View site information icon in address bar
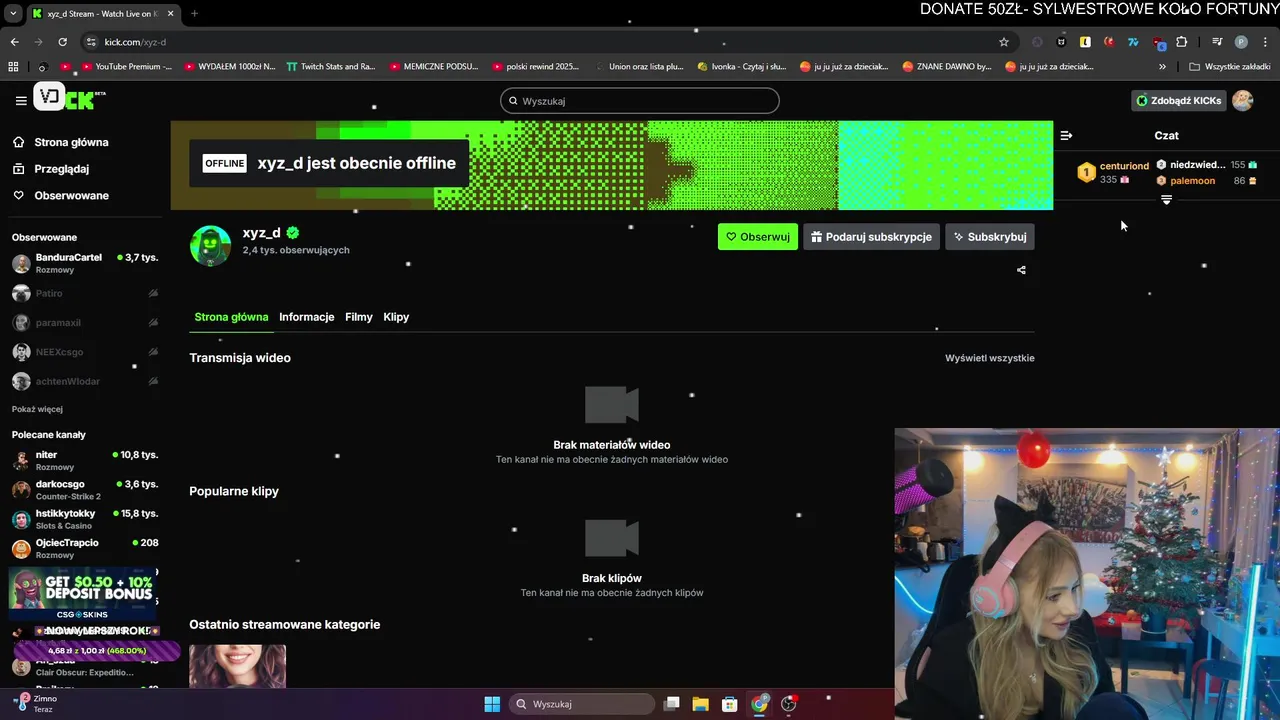 91,42
